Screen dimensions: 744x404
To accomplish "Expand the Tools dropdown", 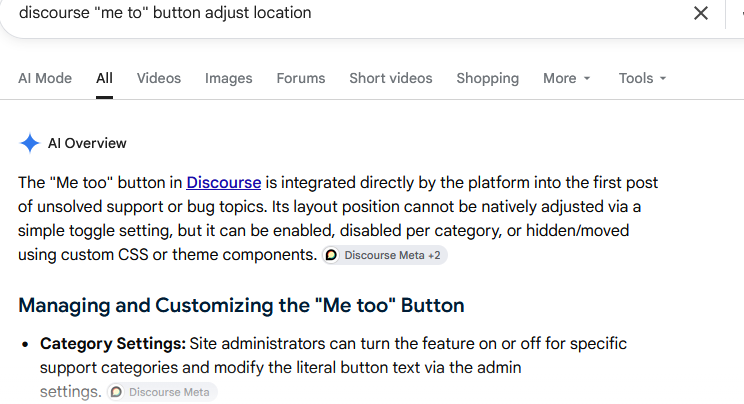I will tap(642, 78).
